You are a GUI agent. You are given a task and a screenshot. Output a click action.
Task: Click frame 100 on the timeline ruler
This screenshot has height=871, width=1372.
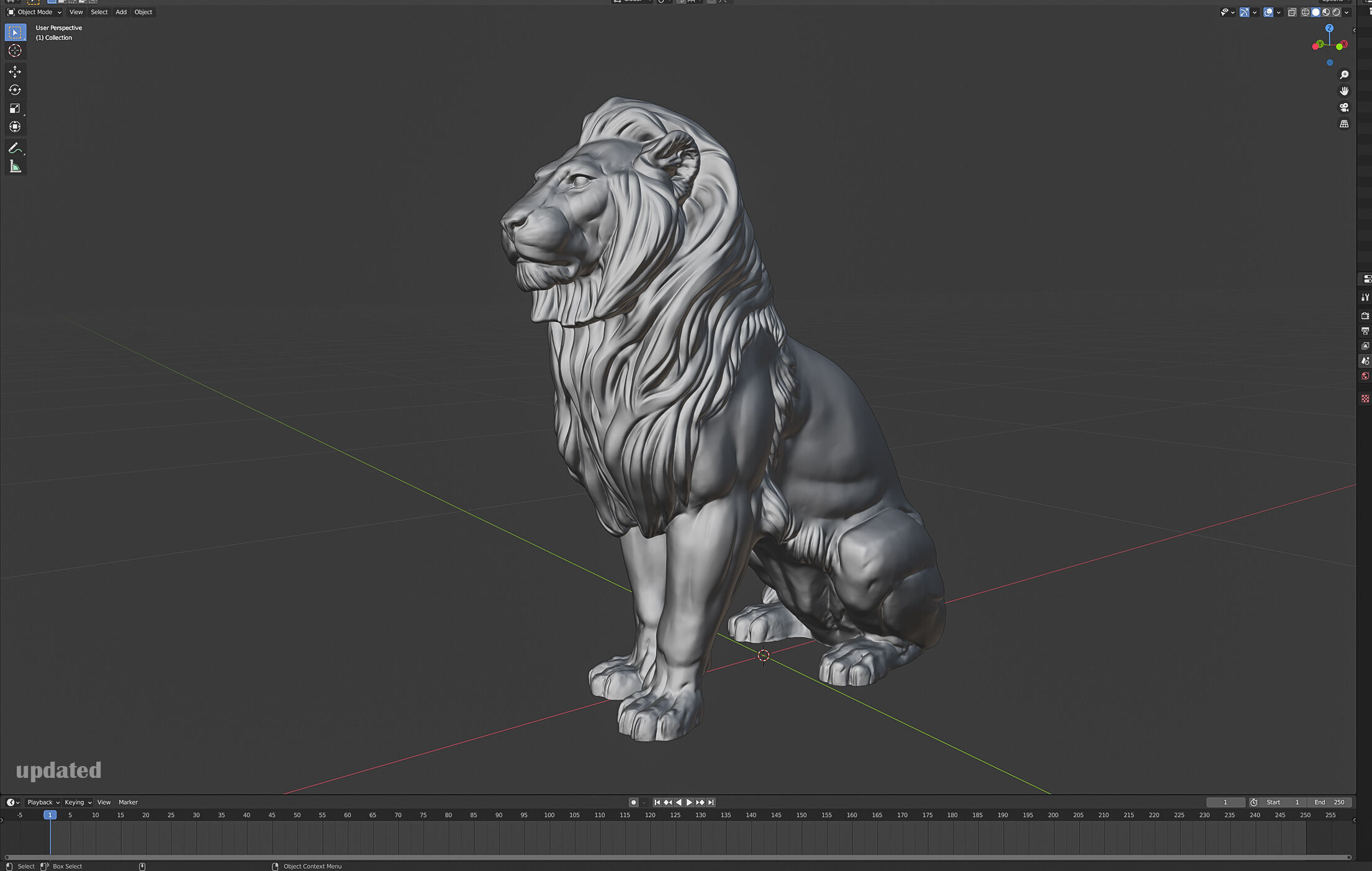549,815
